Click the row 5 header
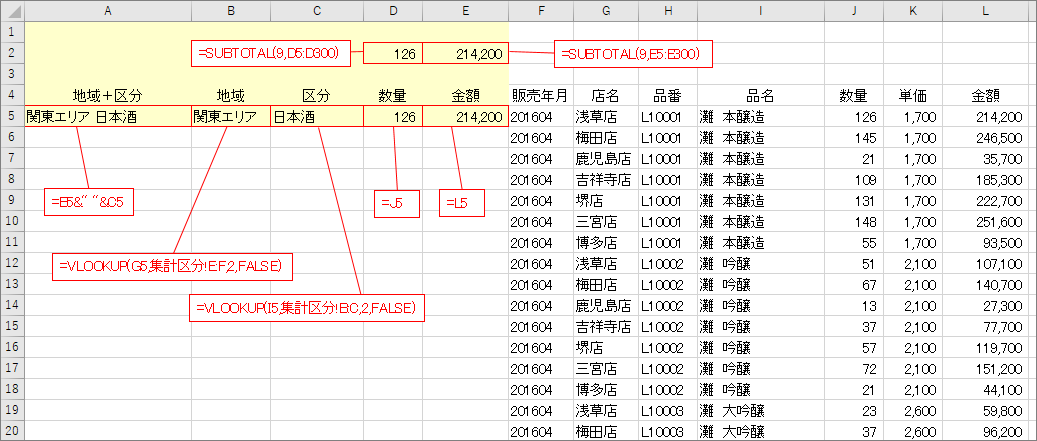The image size is (1037, 441). pos(11,117)
